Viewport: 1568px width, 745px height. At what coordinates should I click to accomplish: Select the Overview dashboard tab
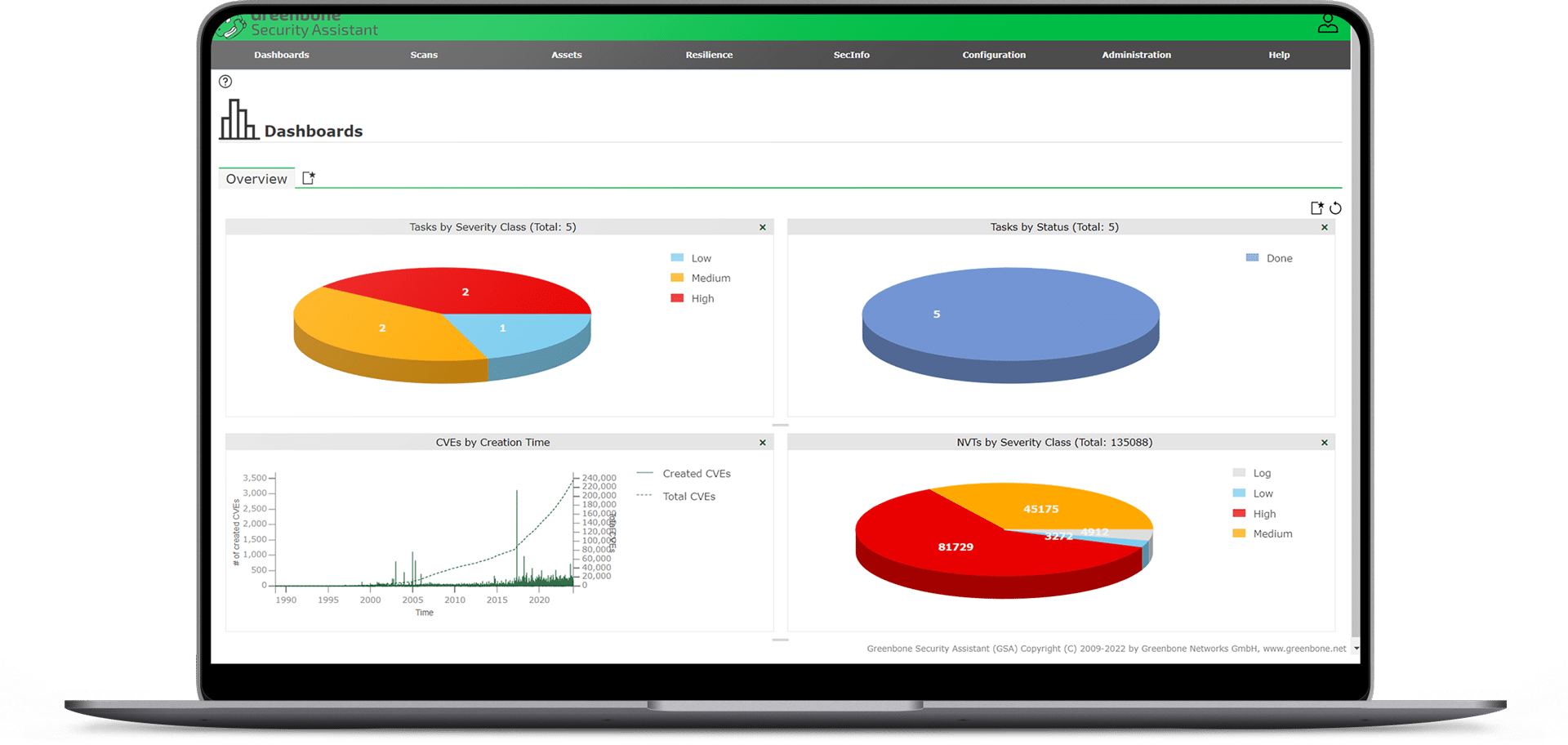[256, 179]
